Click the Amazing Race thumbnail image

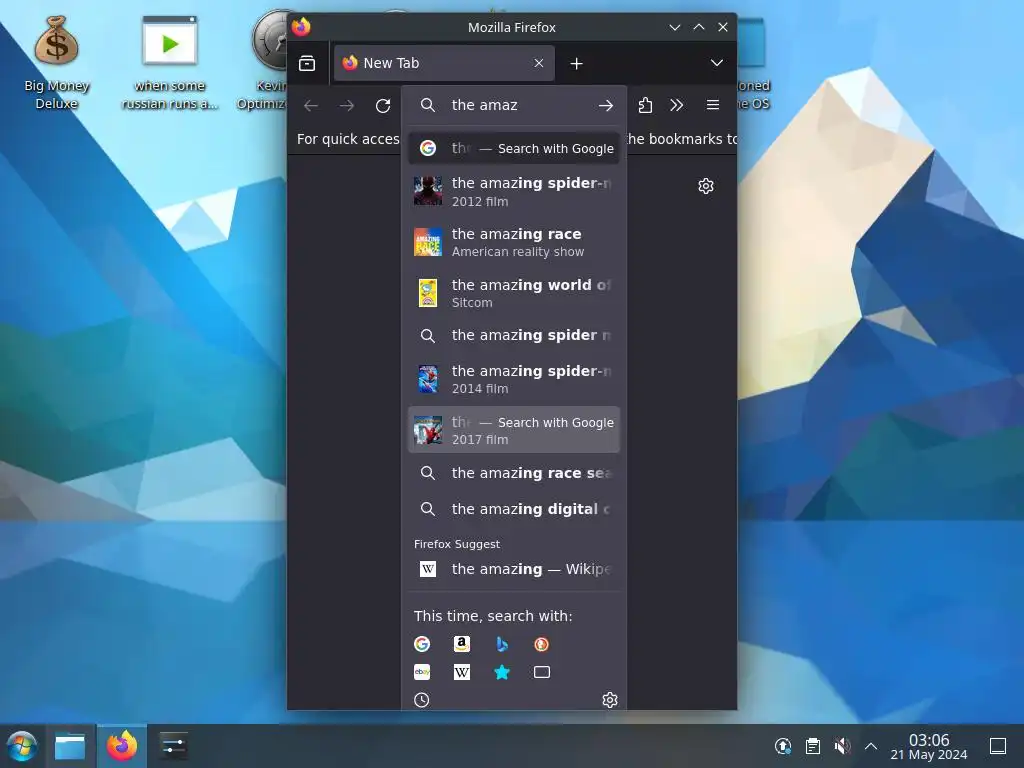(428, 242)
